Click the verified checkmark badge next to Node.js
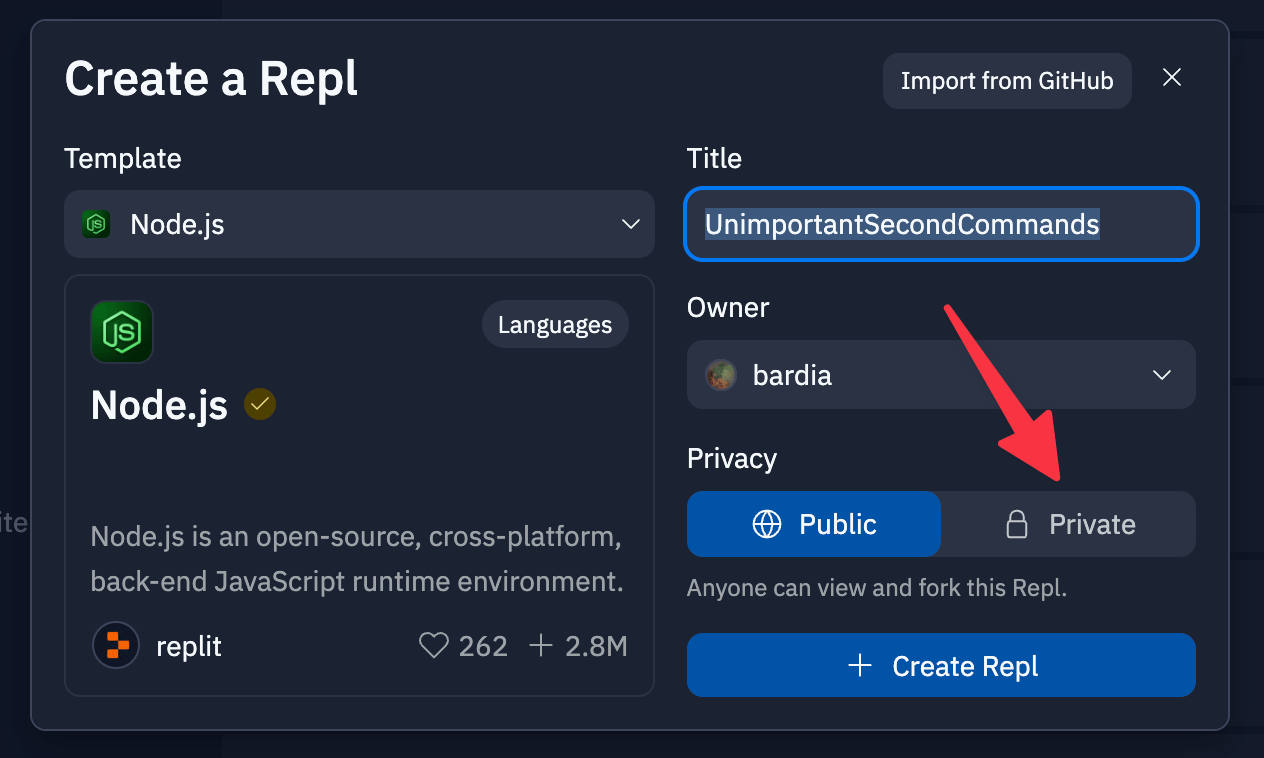 pyautogui.click(x=260, y=404)
